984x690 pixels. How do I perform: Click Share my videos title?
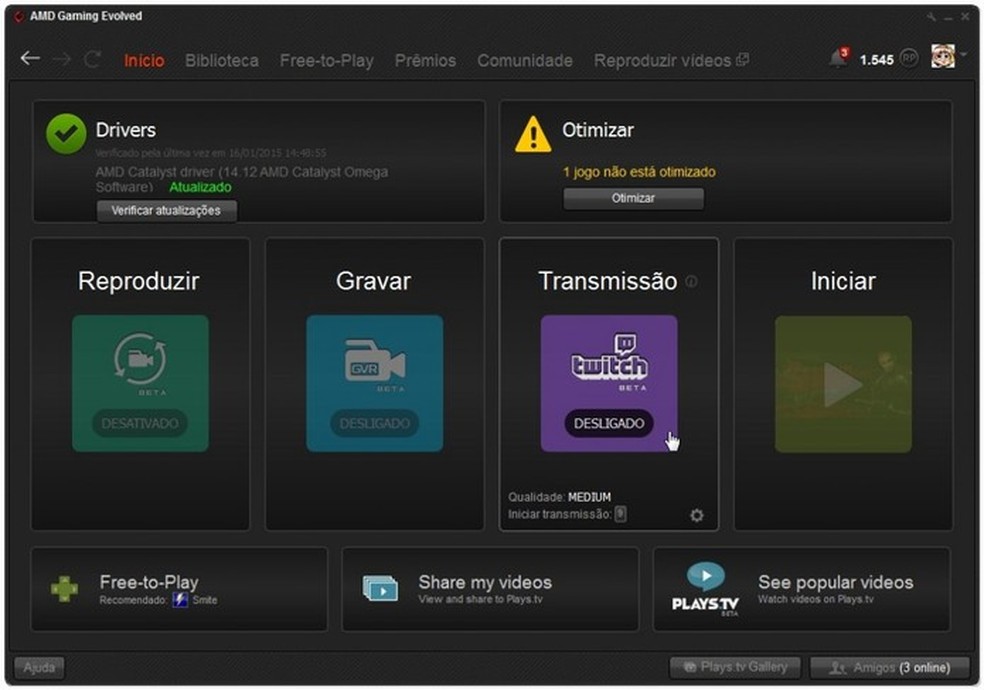click(485, 582)
